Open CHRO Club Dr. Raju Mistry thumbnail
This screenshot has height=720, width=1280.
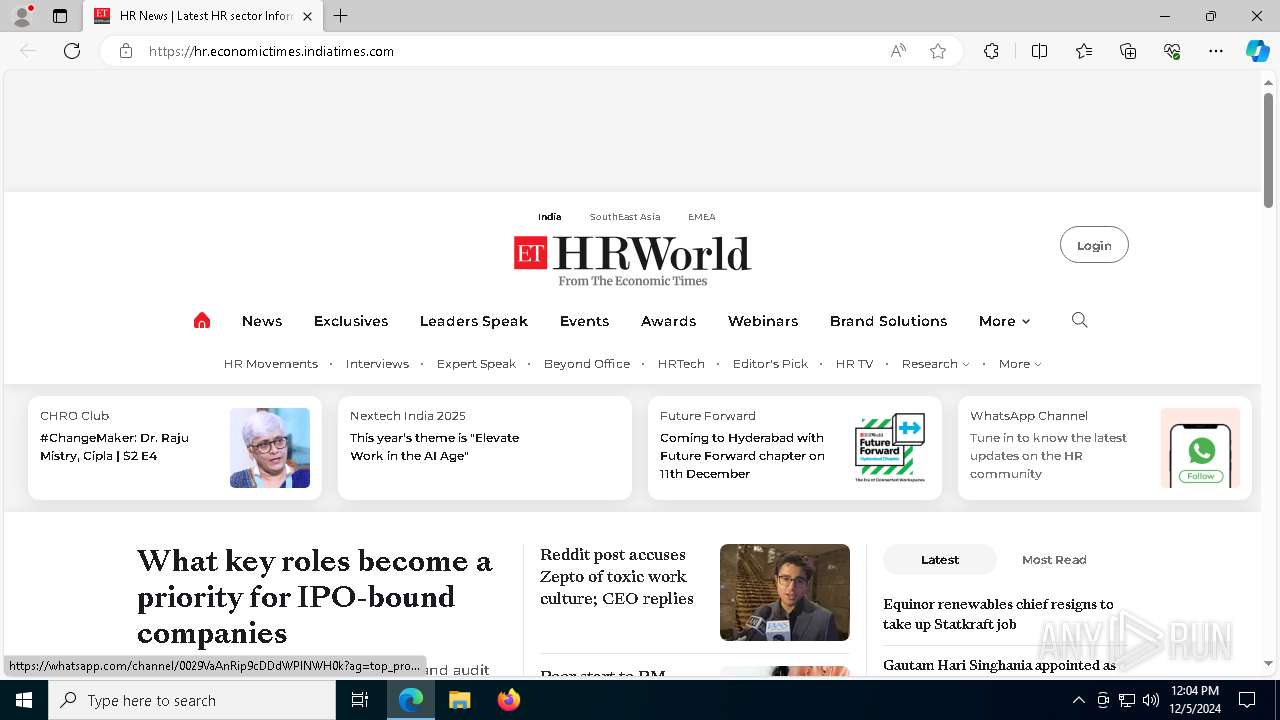tap(270, 448)
